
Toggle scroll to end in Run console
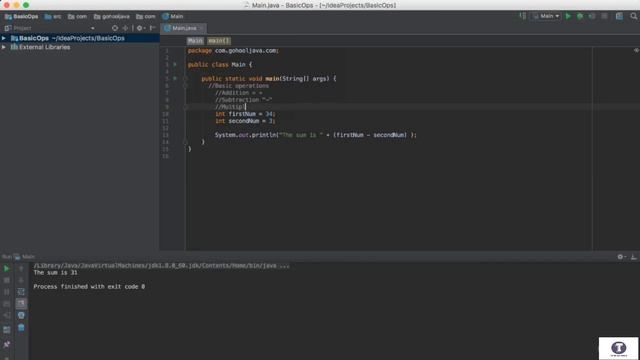(x=21, y=304)
